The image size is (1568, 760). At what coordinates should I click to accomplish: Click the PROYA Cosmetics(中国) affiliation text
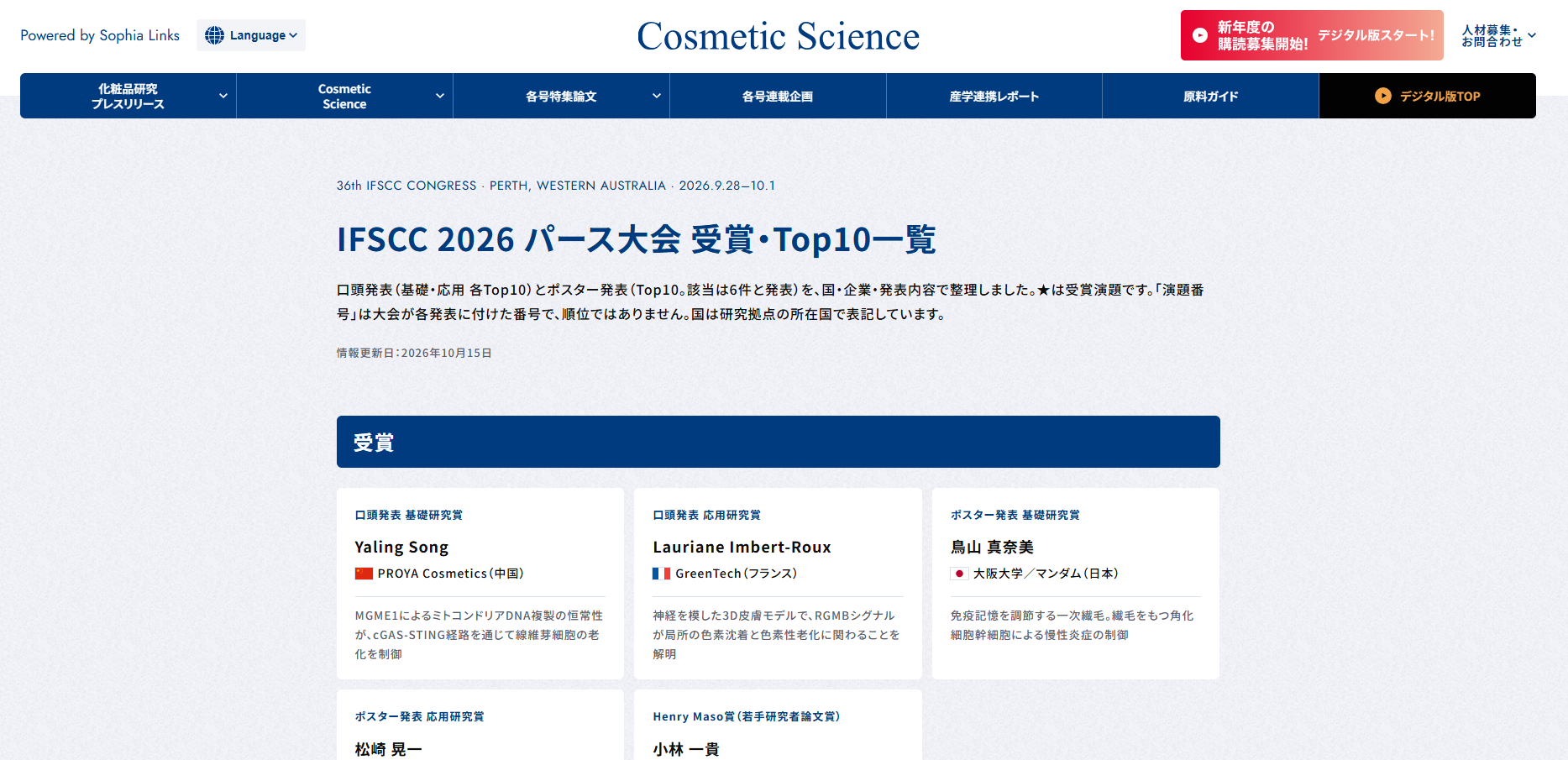point(451,574)
